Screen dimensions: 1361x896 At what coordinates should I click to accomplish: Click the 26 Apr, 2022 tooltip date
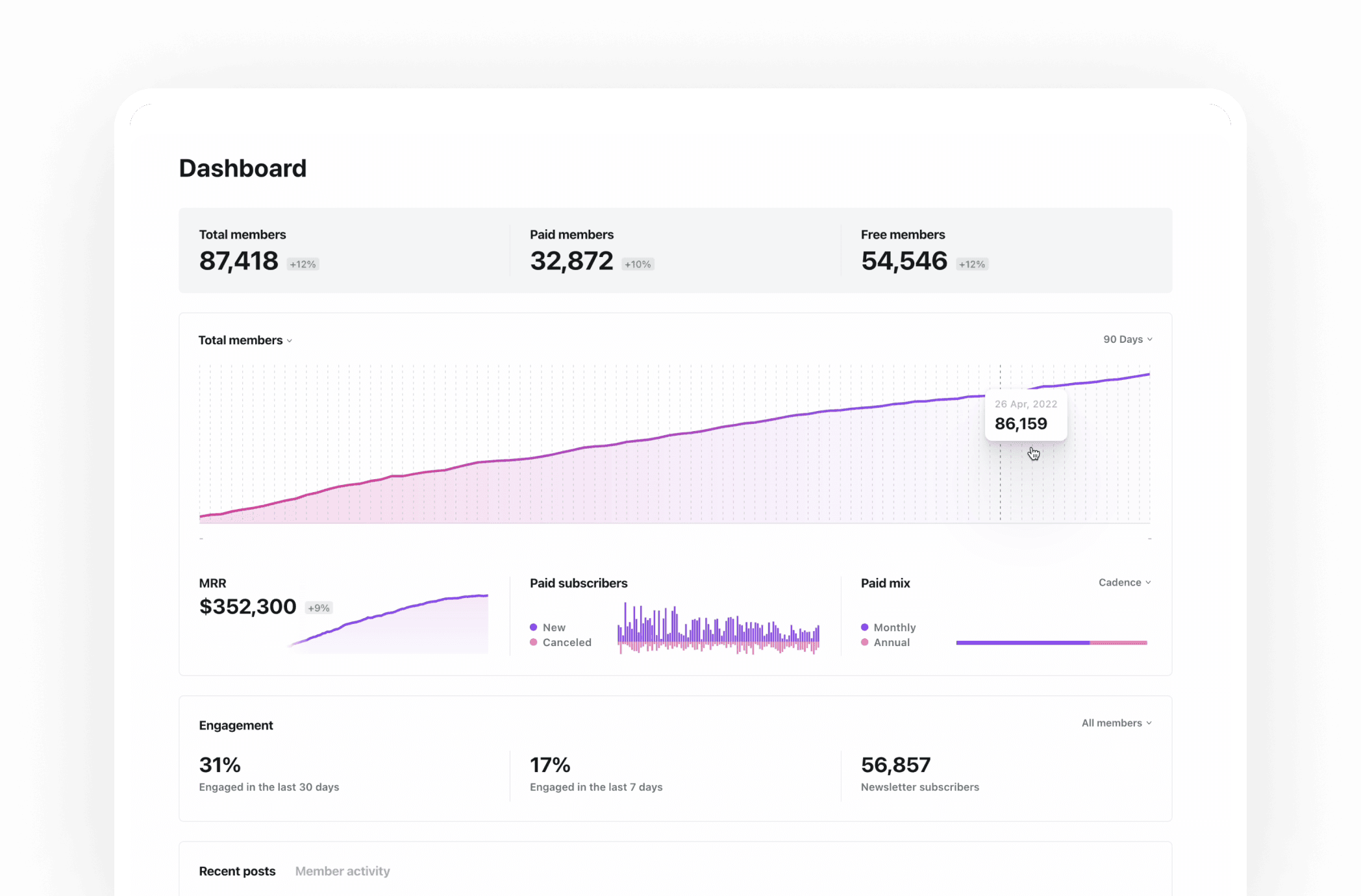click(x=1026, y=404)
